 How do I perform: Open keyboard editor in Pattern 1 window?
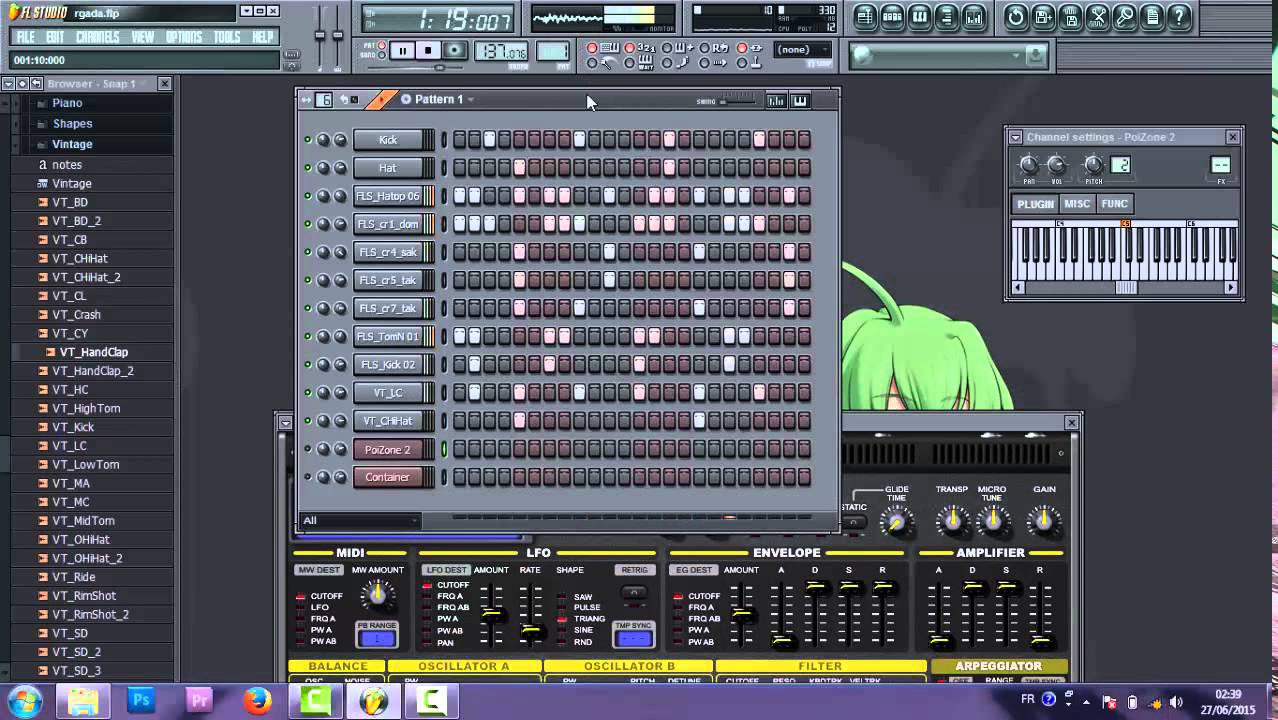point(800,100)
